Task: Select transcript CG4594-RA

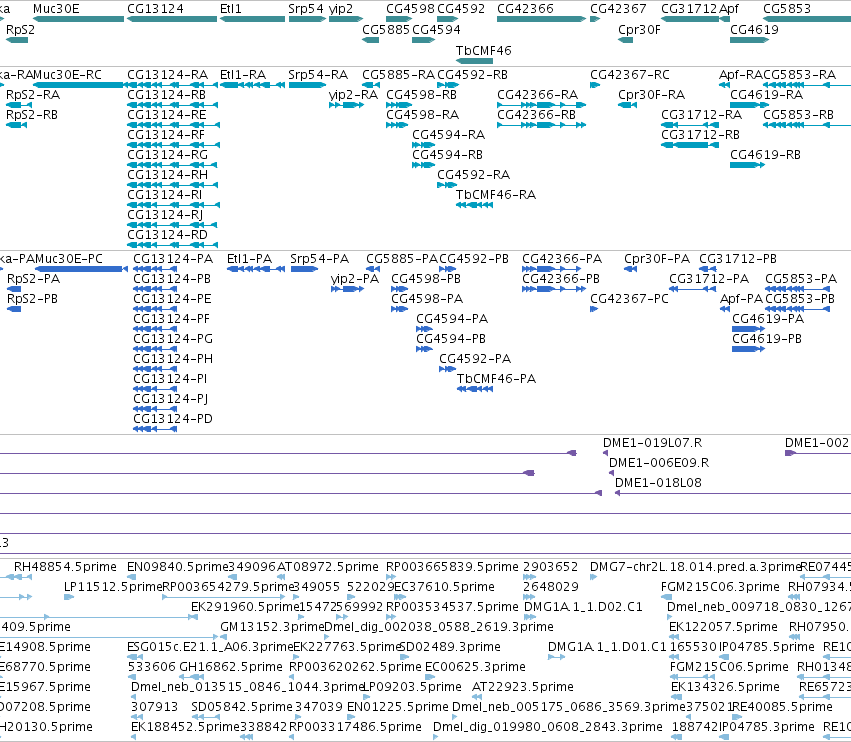Action: point(448,134)
